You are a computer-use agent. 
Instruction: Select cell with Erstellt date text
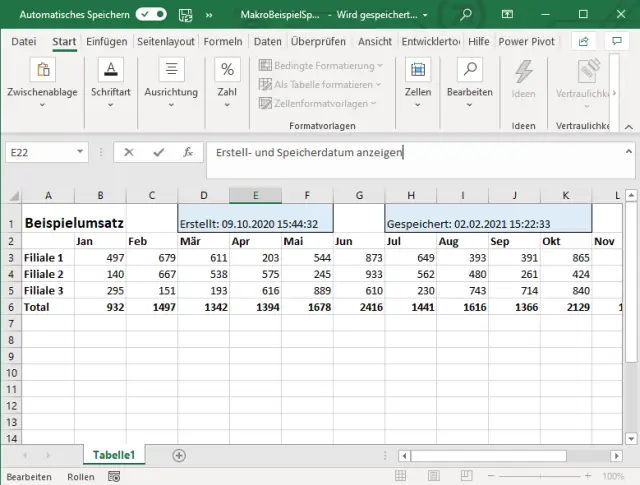coord(255,224)
